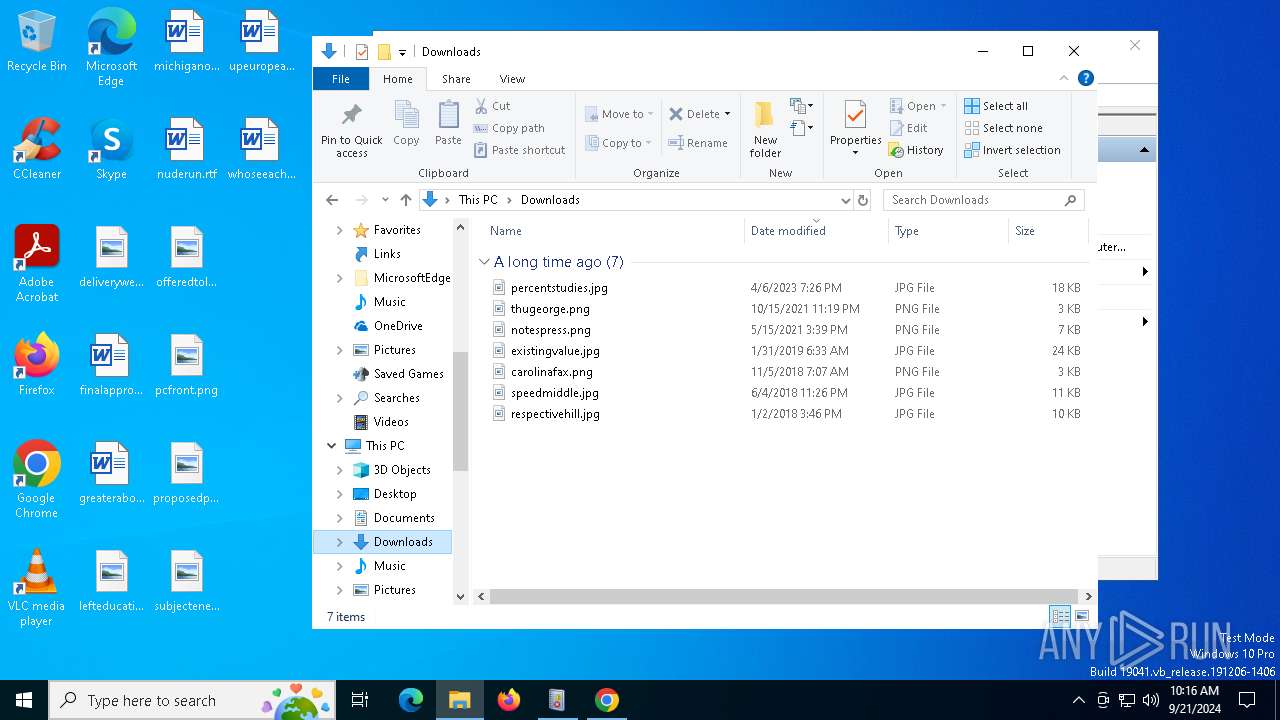This screenshot has height=720, width=1280.
Task: Open Google Chrome from the taskbar
Action: [606, 700]
